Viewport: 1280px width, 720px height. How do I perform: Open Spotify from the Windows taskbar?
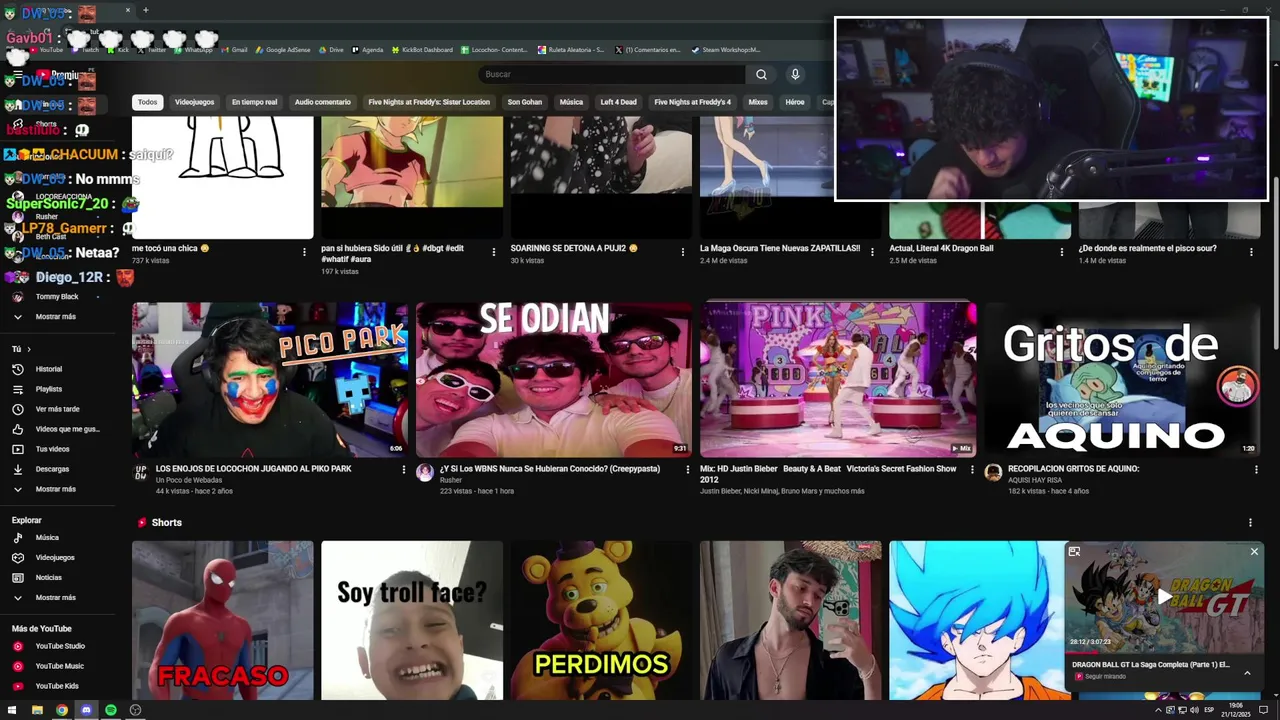(x=111, y=710)
